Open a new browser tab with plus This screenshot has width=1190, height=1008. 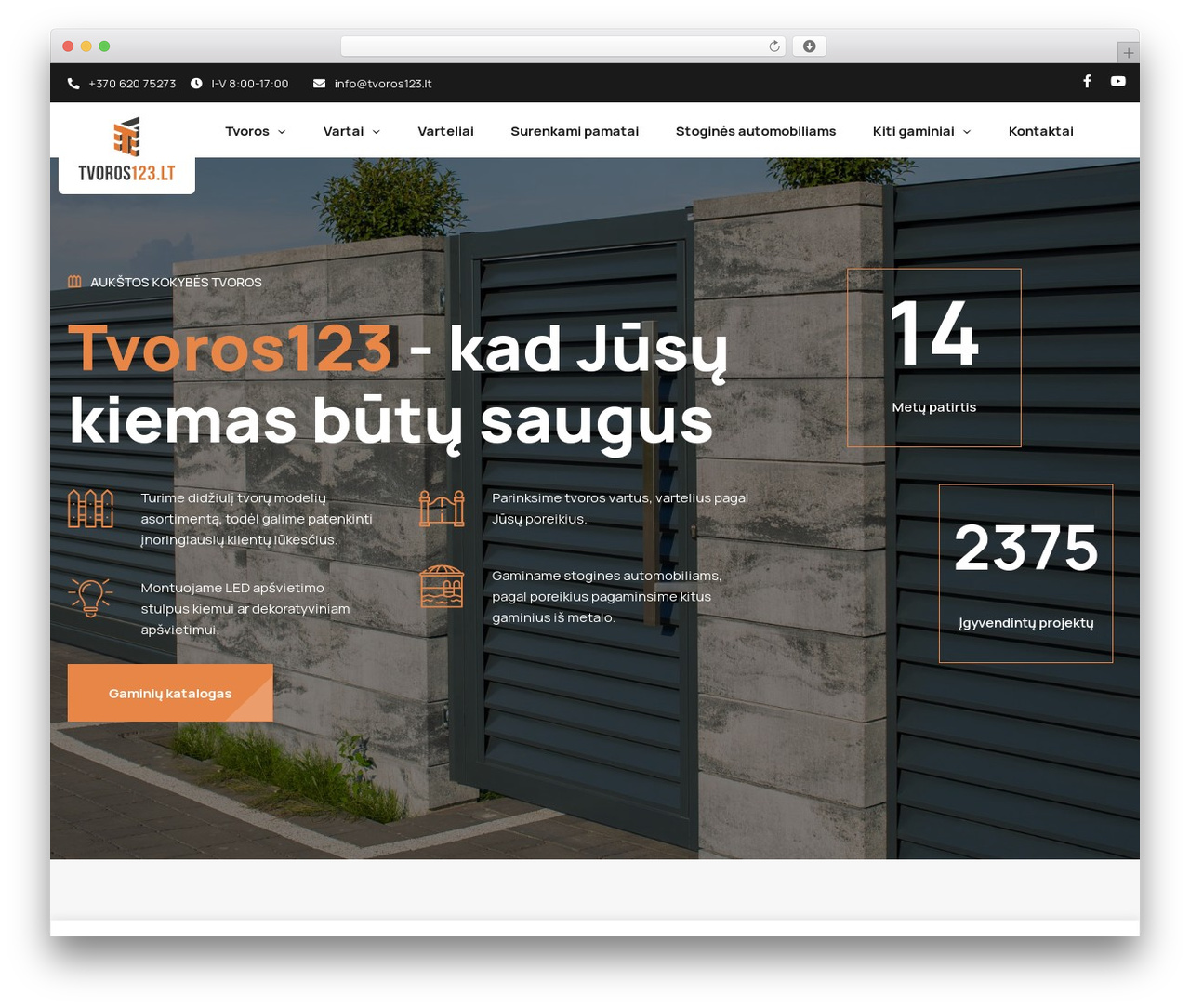click(1128, 53)
